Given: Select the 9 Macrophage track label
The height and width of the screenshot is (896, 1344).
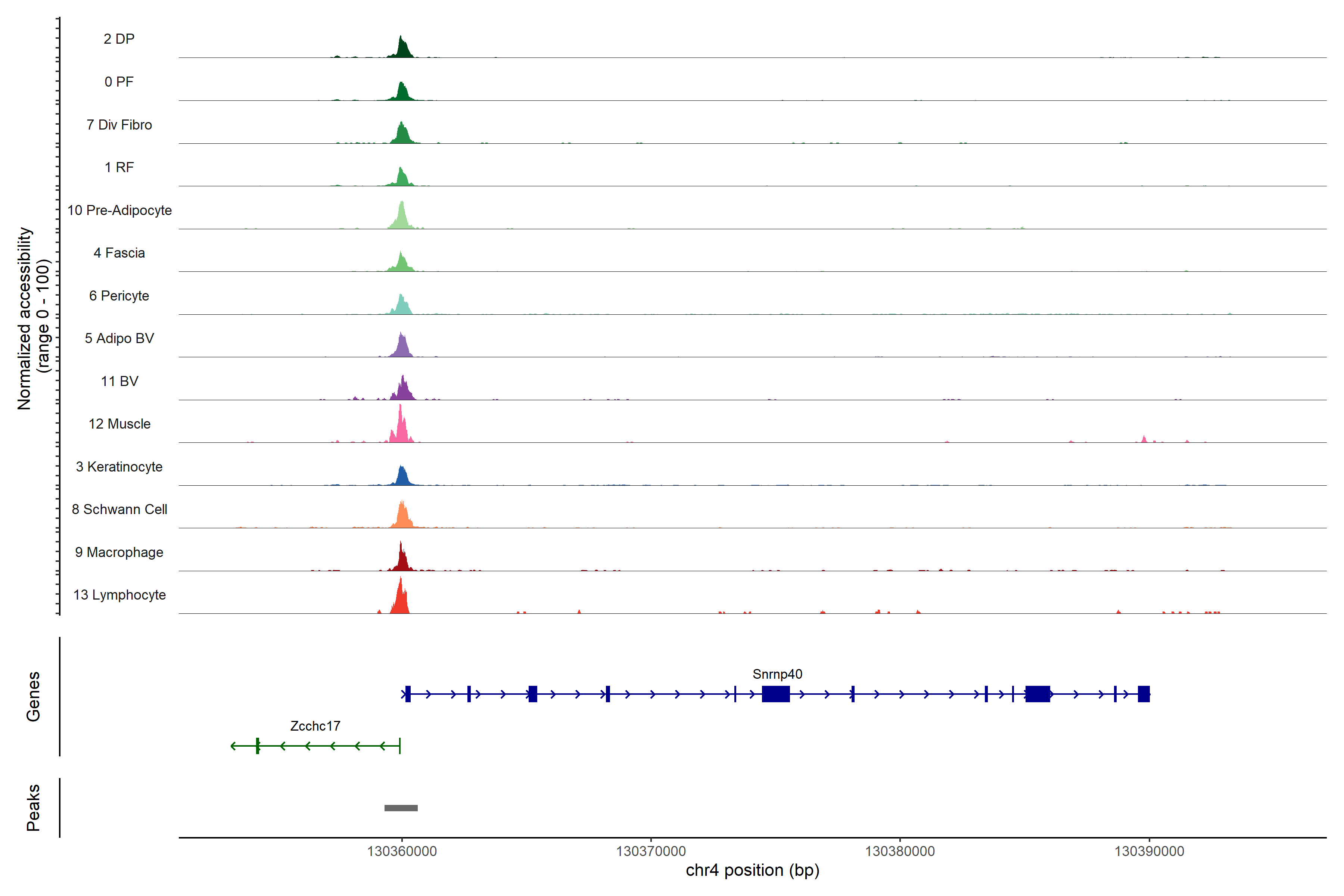Looking at the screenshot, I should pos(119,552).
